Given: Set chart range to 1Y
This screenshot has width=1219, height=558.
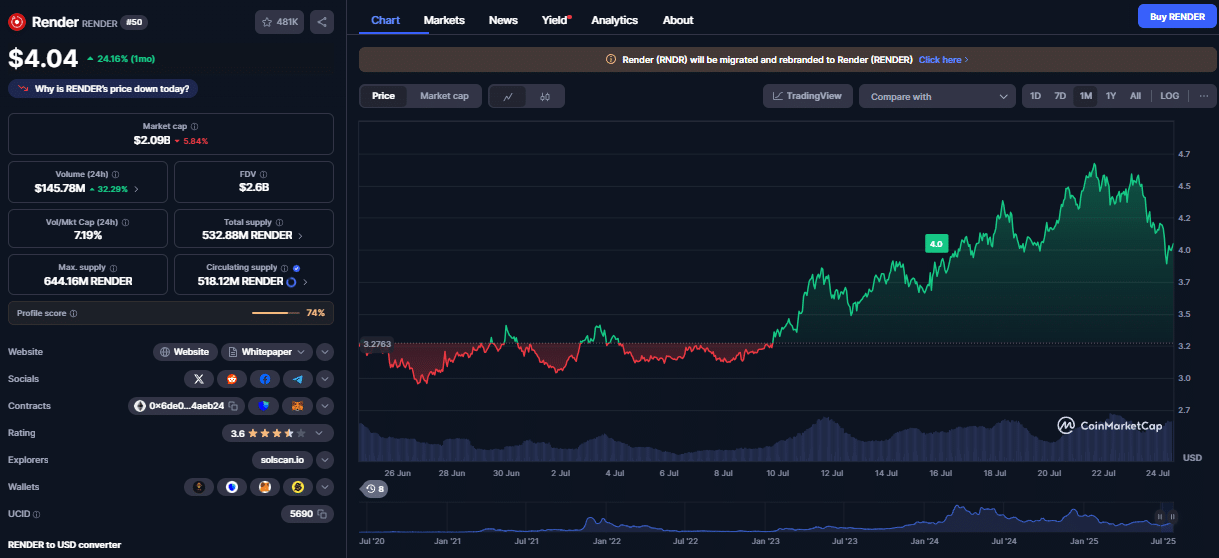Looking at the screenshot, I should 1110,96.
